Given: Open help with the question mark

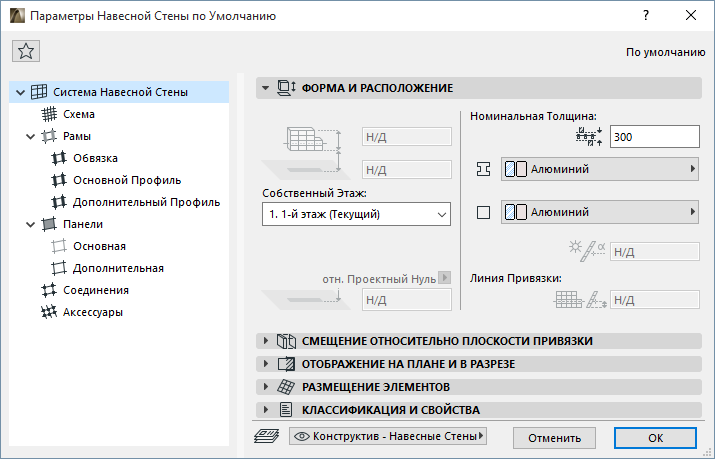Looking at the screenshot, I should 646,15.
